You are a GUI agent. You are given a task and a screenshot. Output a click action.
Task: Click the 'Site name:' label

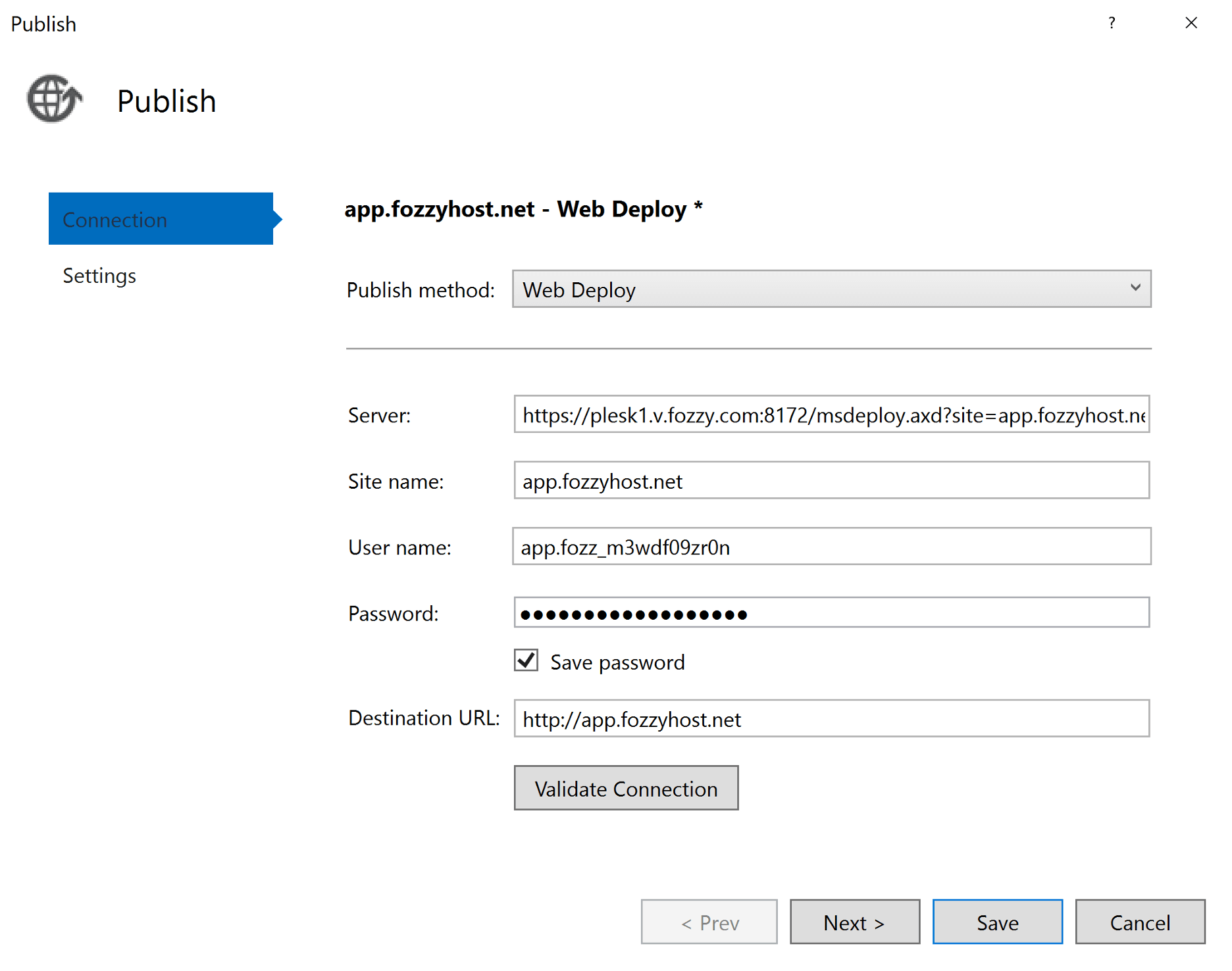396,482
